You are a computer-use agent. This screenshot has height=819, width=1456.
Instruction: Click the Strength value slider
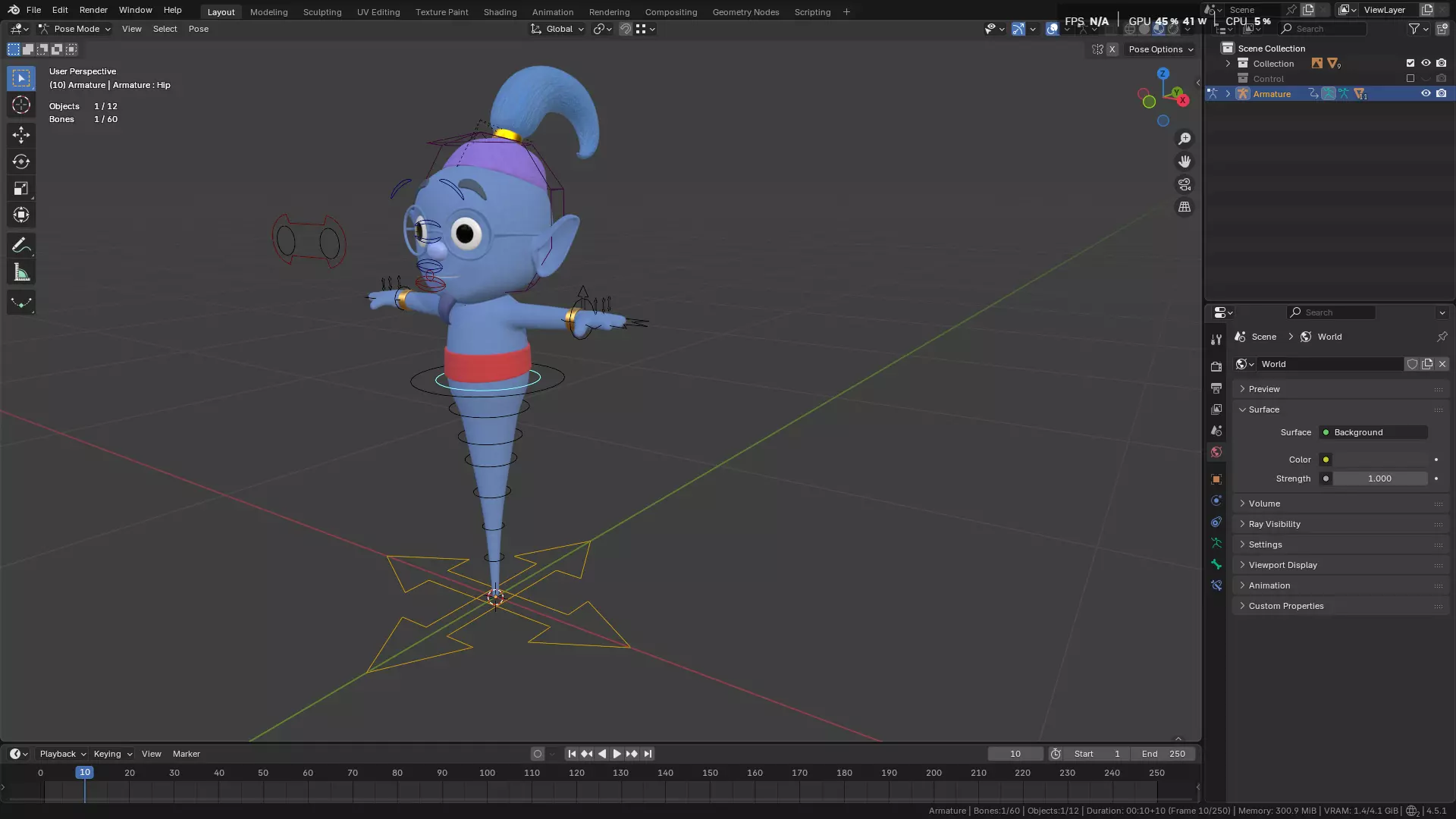tap(1380, 479)
